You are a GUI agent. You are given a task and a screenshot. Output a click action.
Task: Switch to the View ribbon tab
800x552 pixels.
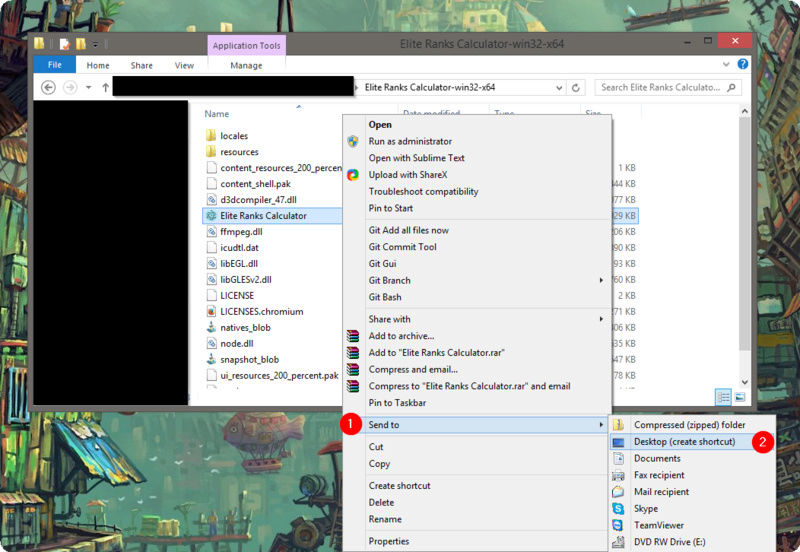click(x=184, y=65)
